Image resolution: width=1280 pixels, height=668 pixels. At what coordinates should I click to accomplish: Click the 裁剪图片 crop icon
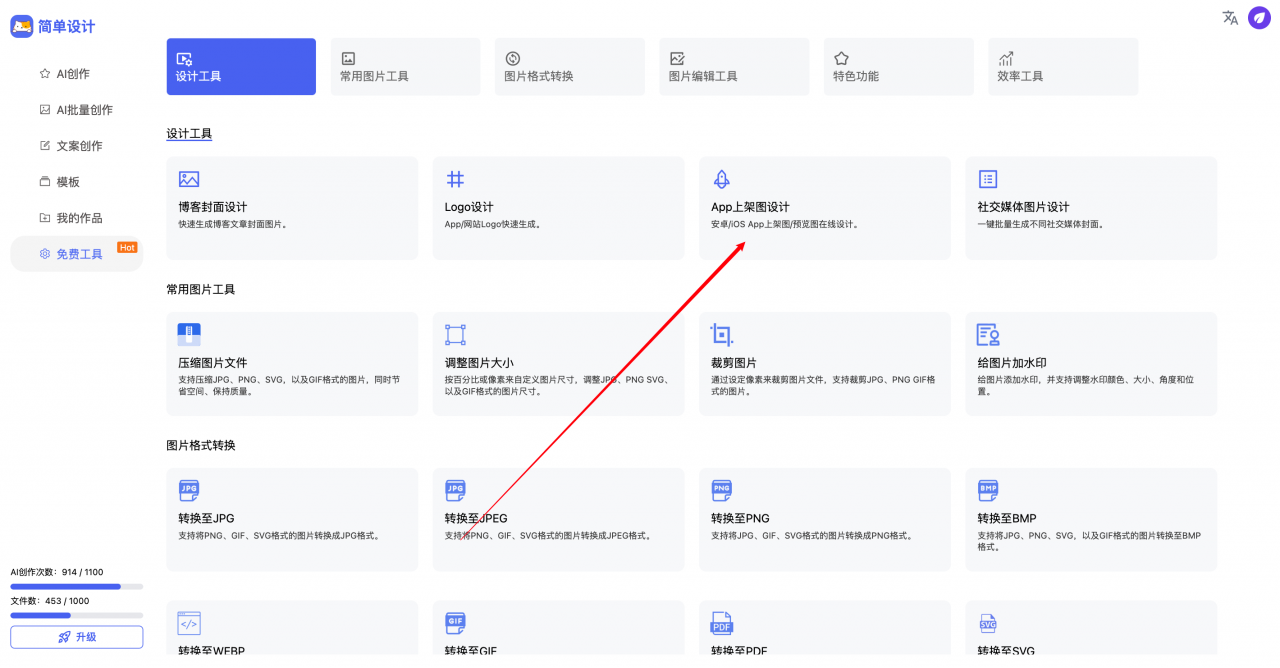[x=722, y=335]
